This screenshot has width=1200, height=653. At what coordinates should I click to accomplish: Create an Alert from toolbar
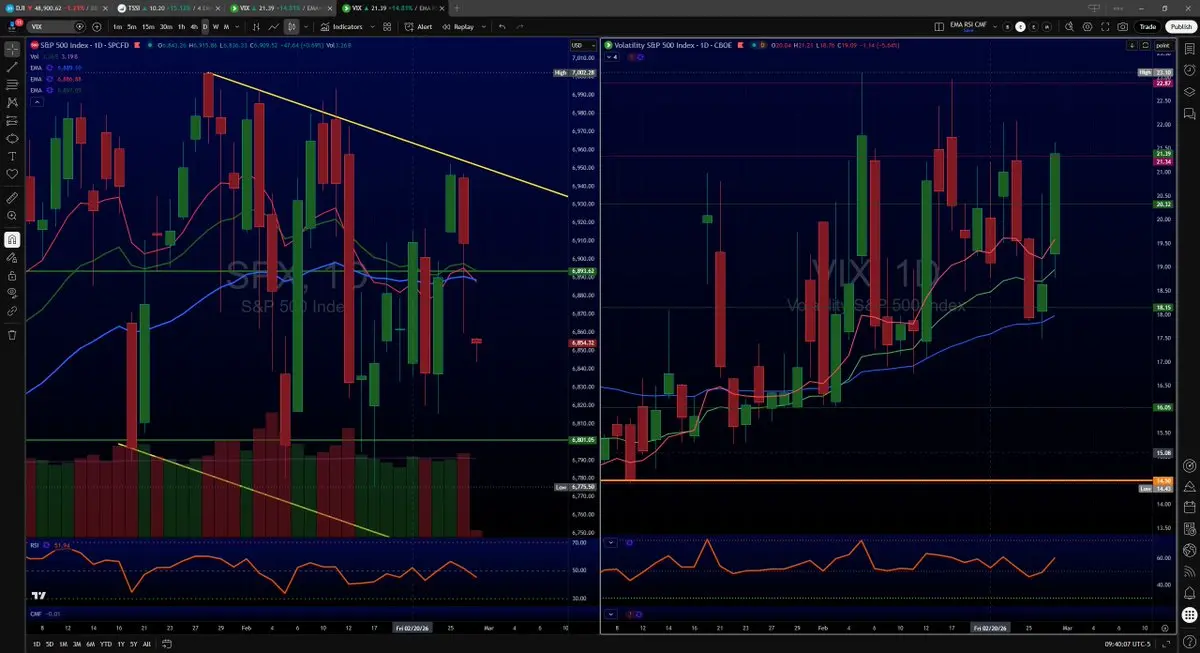click(420, 26)
